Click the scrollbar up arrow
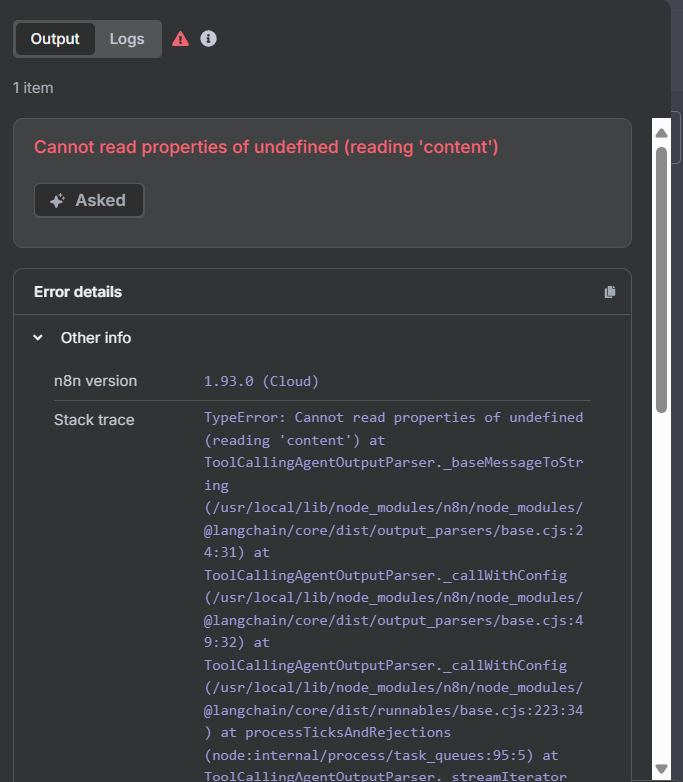 pyautogui.click(x=662, y=133)
